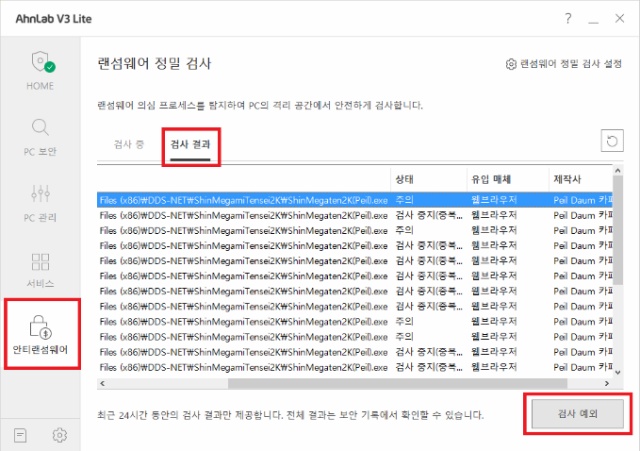The height and width of the screenshot is (451, 640).
Task: Click the horizontal scrollbar right arrow
Action: pos(607,384)
